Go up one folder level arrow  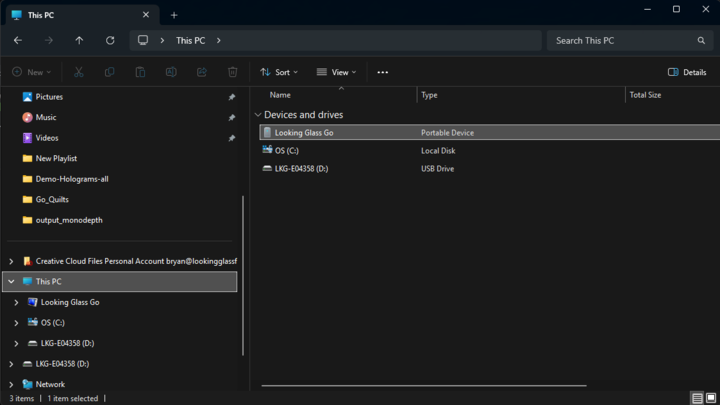pos(79,41)
